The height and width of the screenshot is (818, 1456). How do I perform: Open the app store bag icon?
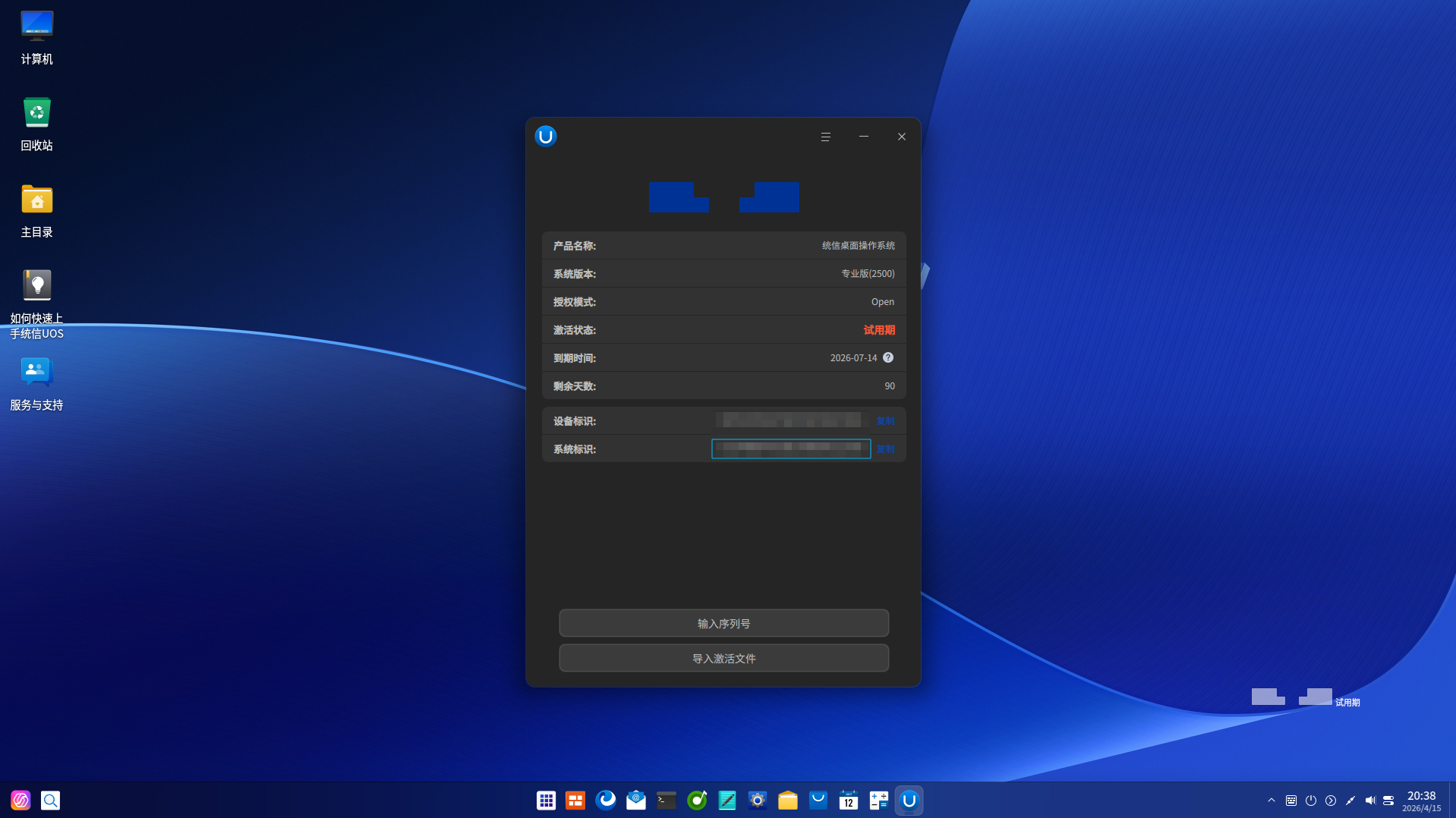coord(818,800)
